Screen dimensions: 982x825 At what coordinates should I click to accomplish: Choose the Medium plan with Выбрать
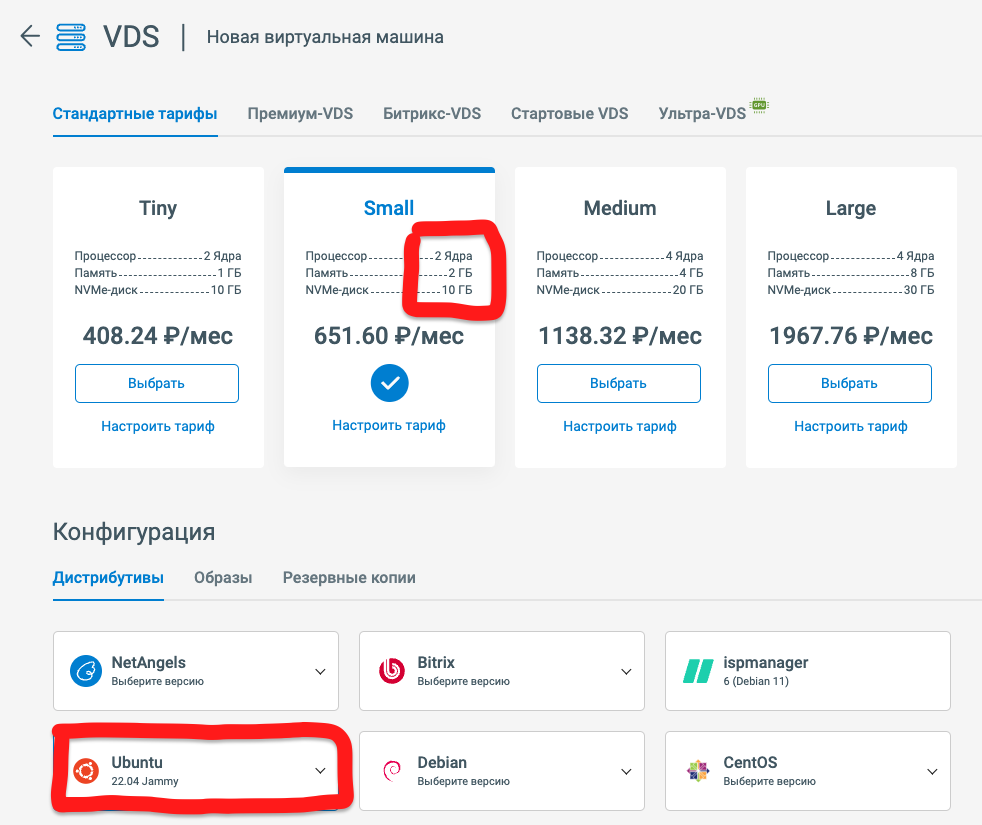pyautogui.click(x=619, y=383)
